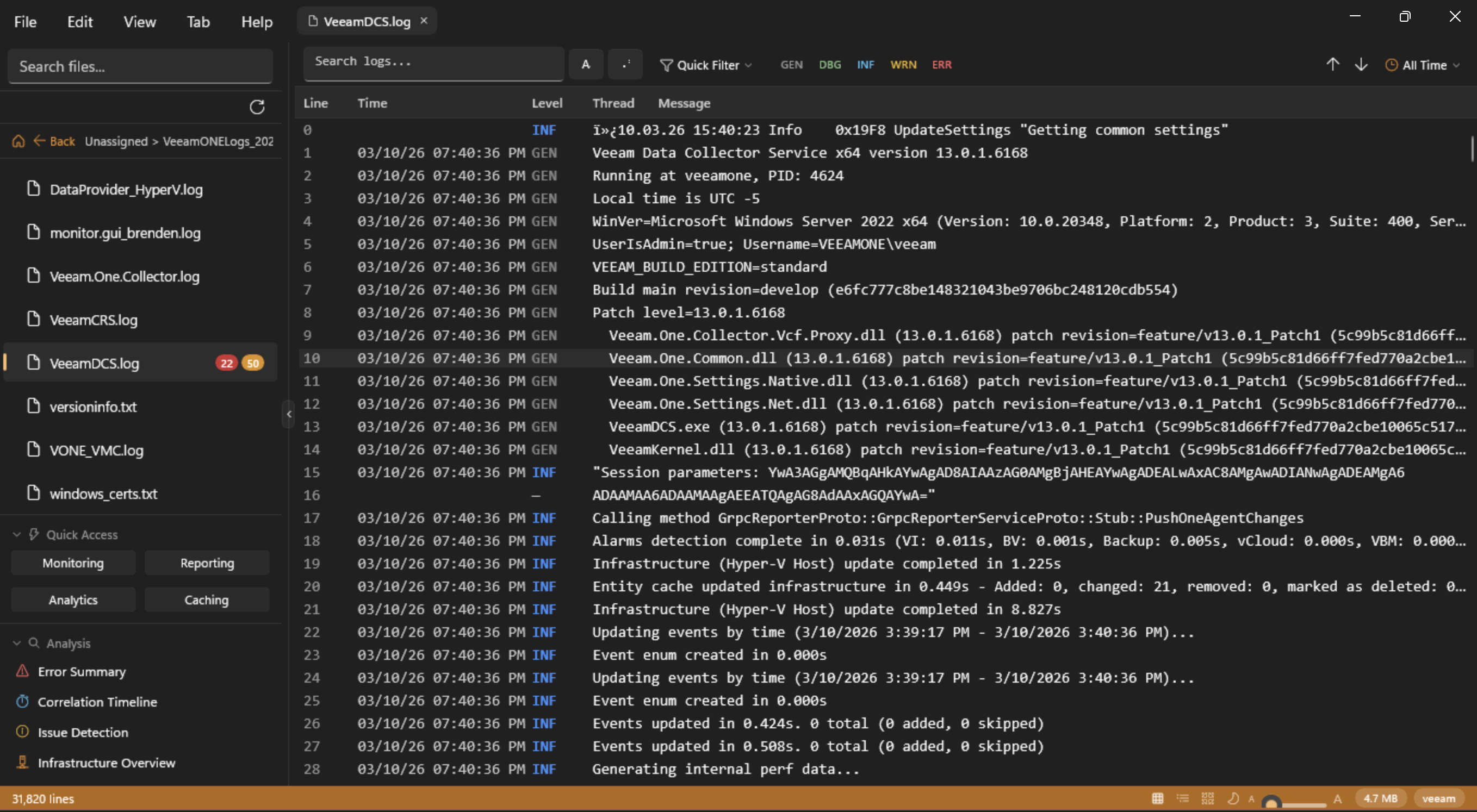Jump to previous match with up arrow

pyautogui.click(x=1332, y=64)
